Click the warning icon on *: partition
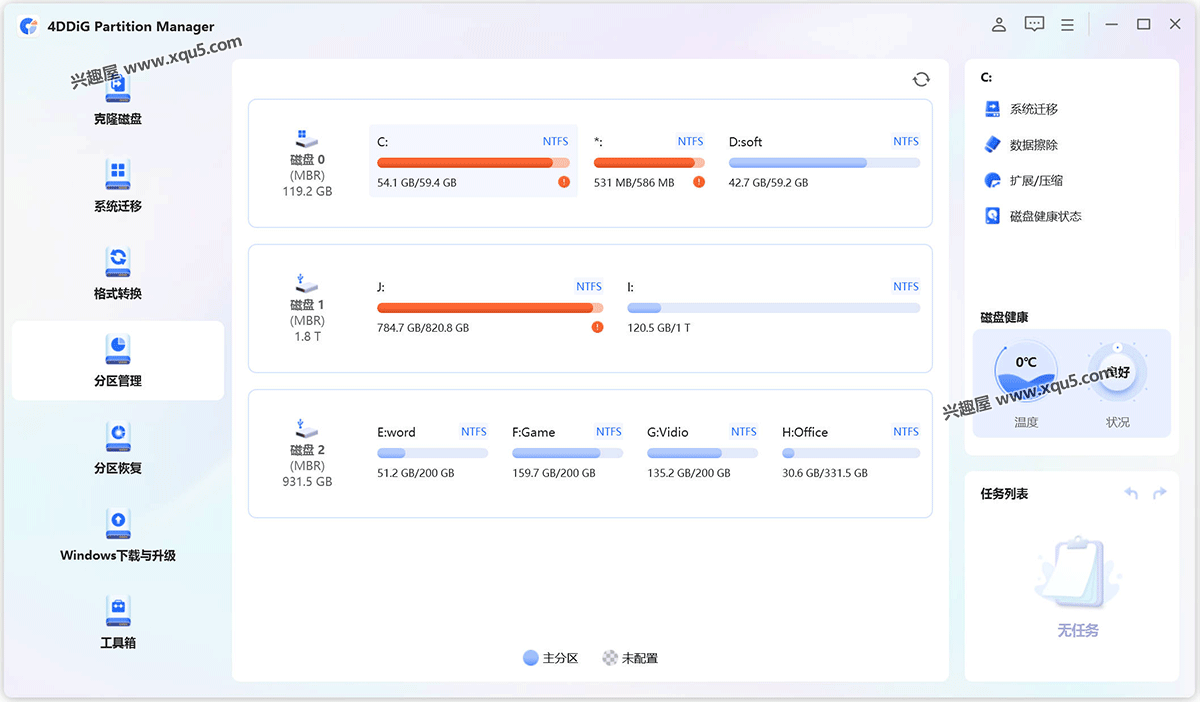The width and height of the screenshot is (1200, 702). click(x=699, y=182)
